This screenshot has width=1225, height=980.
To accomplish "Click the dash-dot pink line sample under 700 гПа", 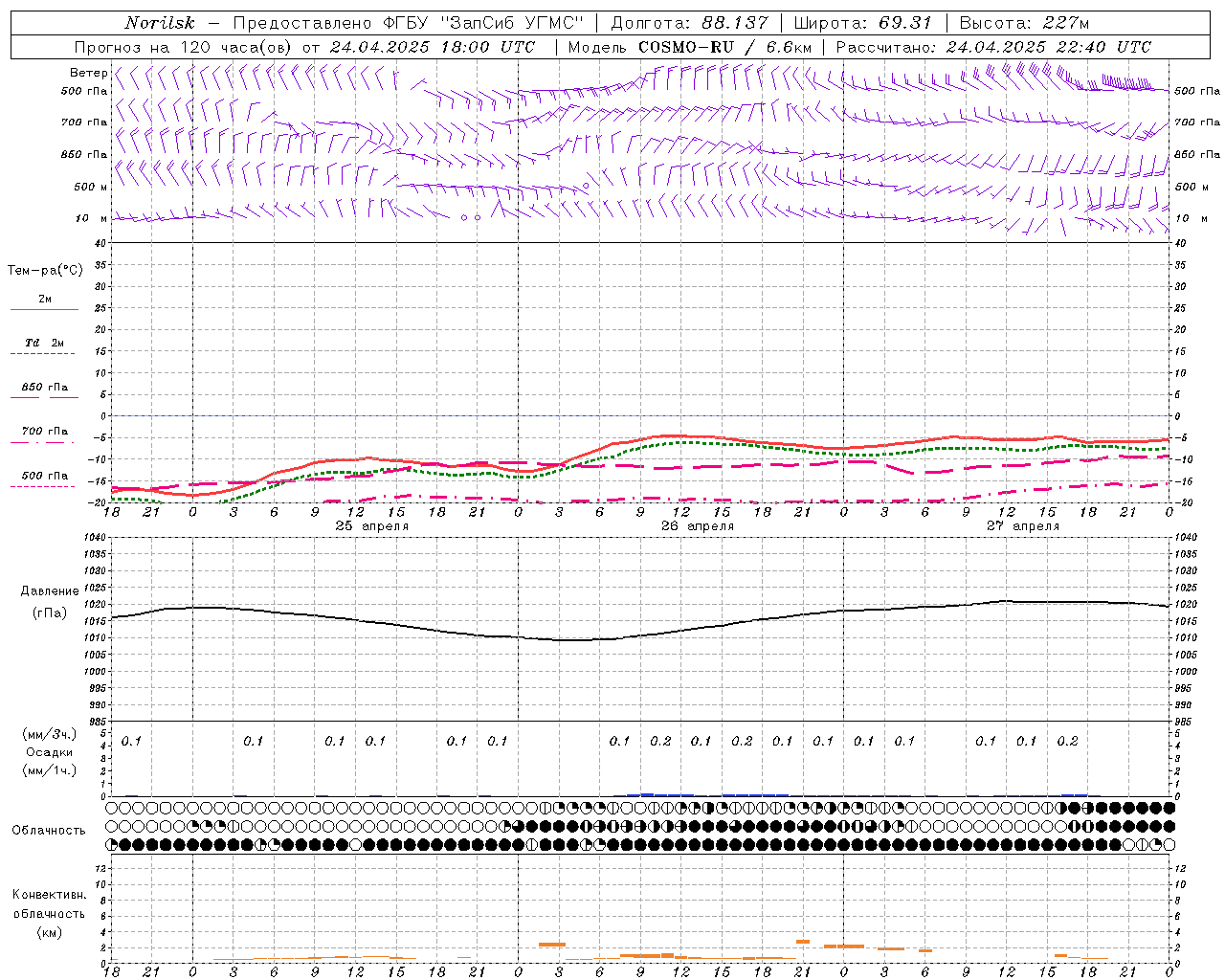I will click(x=44, y=442).
